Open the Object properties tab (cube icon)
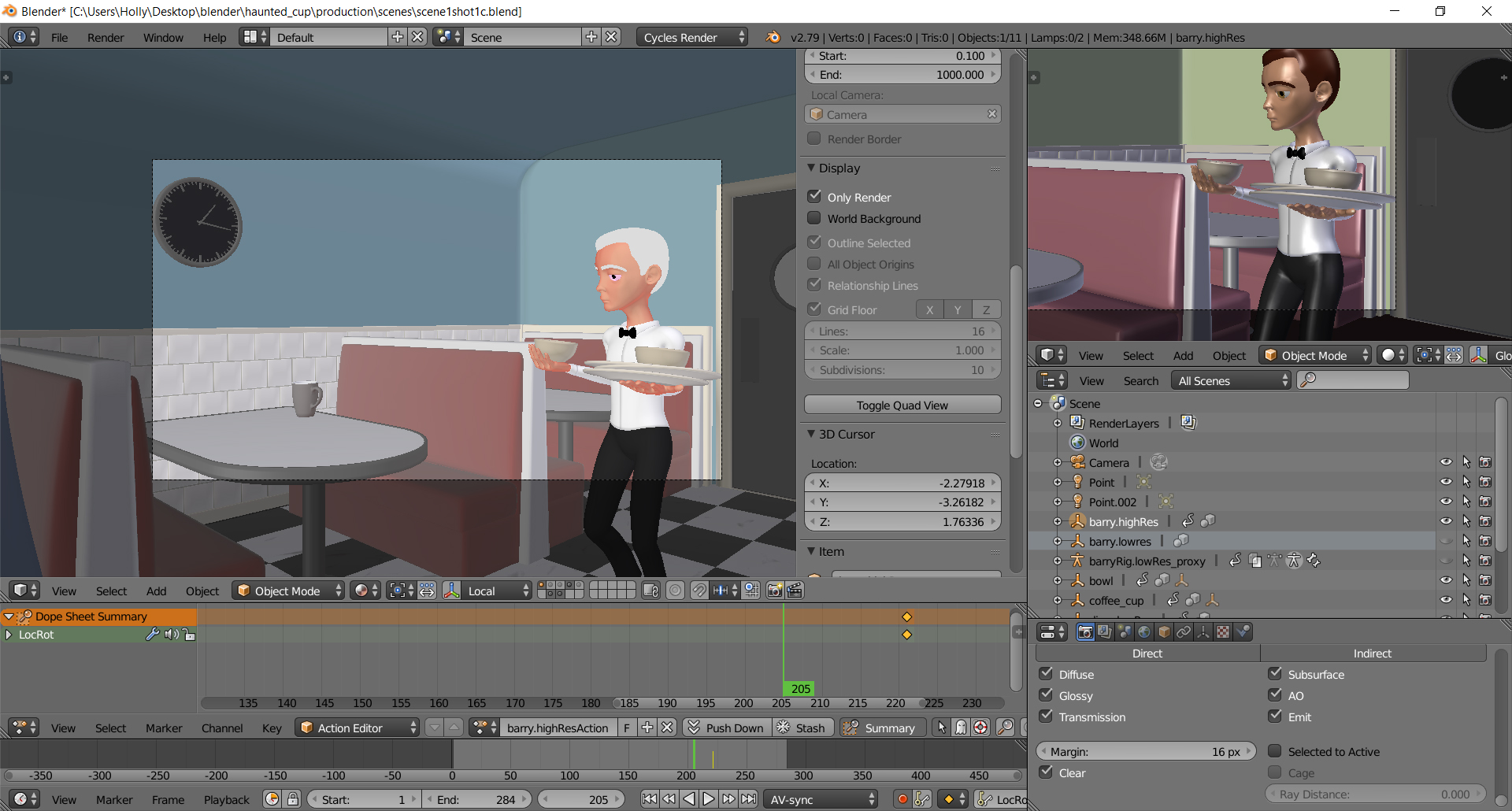The height and width of the screenshot is (811, 1512). tap(1164, 631)
